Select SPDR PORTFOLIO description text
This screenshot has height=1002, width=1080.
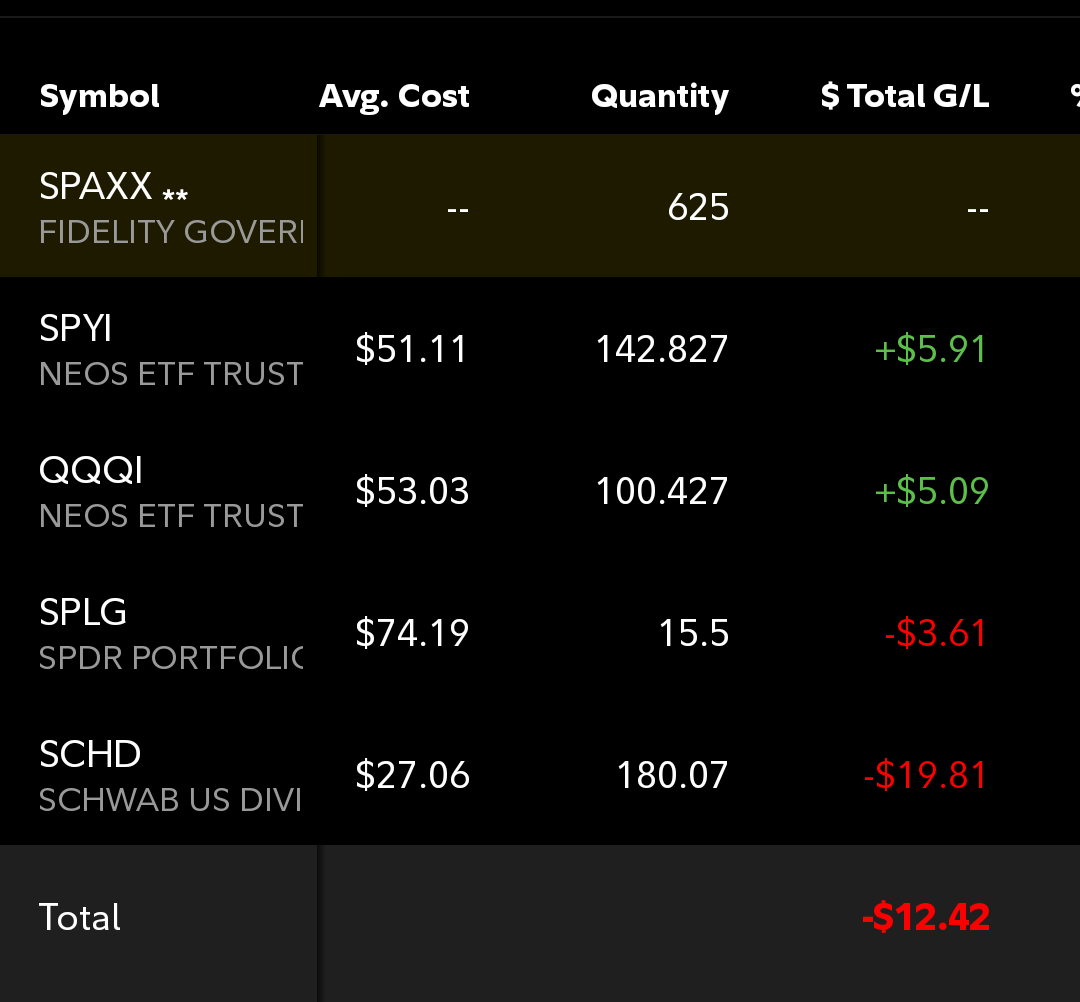[171, 658]
